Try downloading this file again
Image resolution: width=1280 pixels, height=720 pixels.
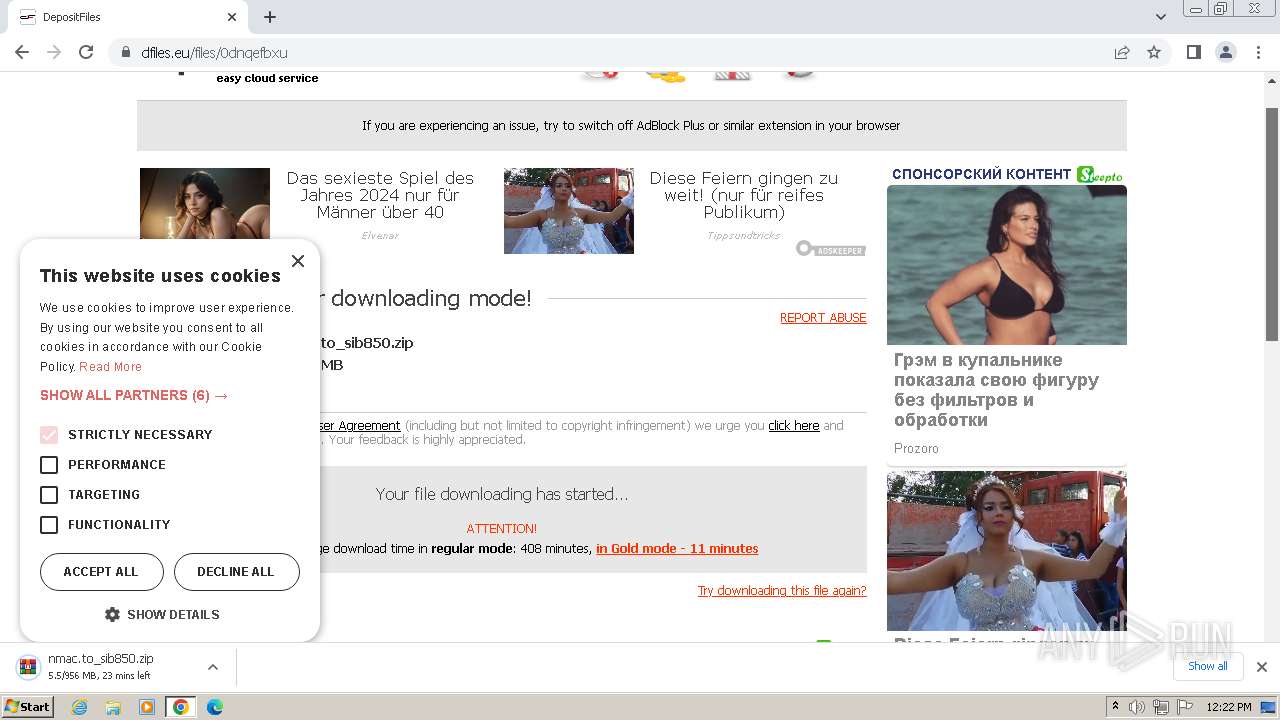[x=782, y=591]
